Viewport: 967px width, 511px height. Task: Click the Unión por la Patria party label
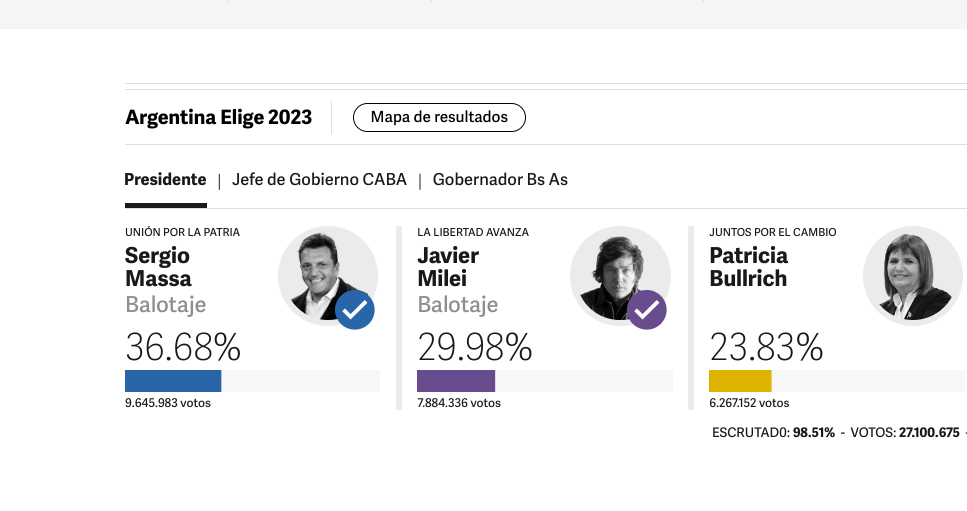pos(183,232)
